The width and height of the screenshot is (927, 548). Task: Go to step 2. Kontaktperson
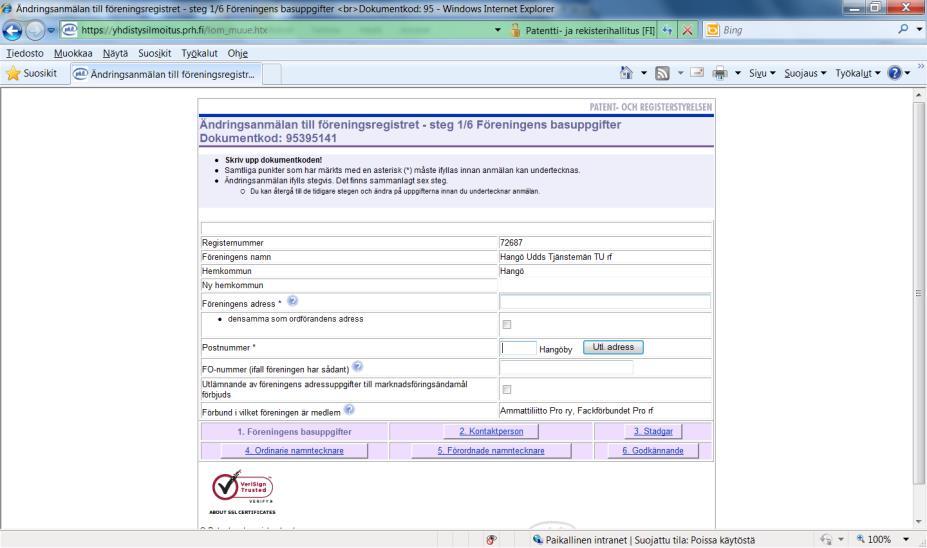pos(491,432)
